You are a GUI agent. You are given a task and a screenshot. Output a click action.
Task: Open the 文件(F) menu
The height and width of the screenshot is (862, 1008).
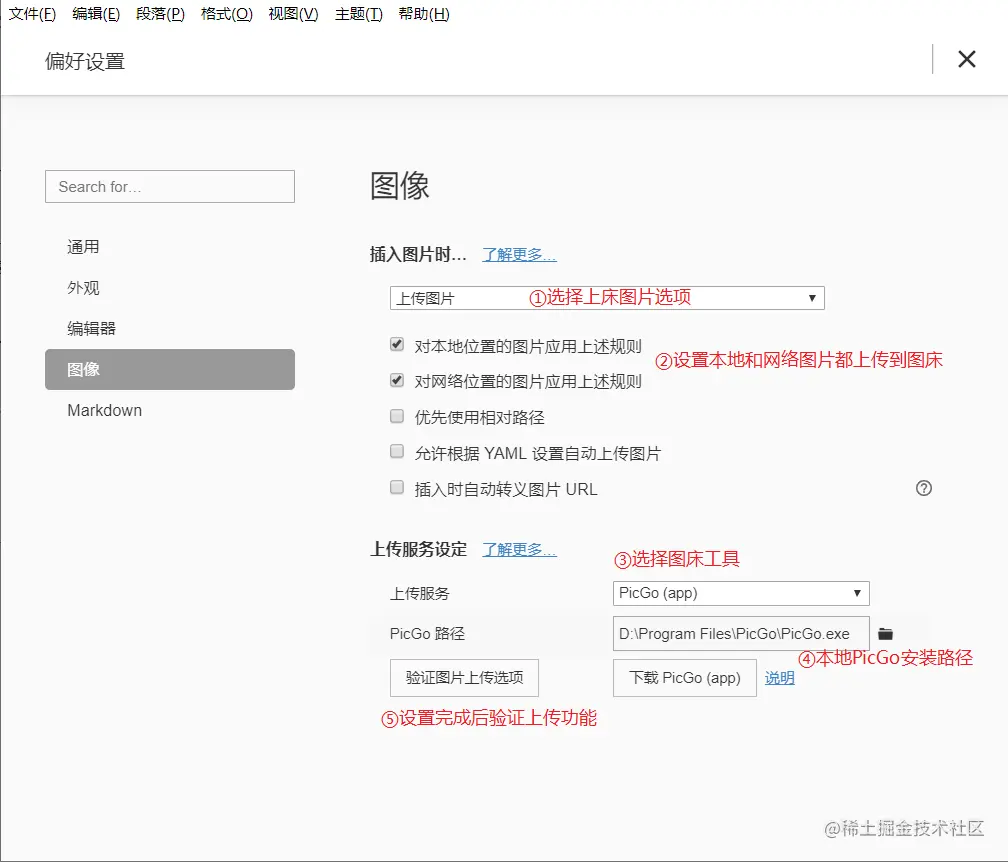pyautogui.click(x=32, y=14)
